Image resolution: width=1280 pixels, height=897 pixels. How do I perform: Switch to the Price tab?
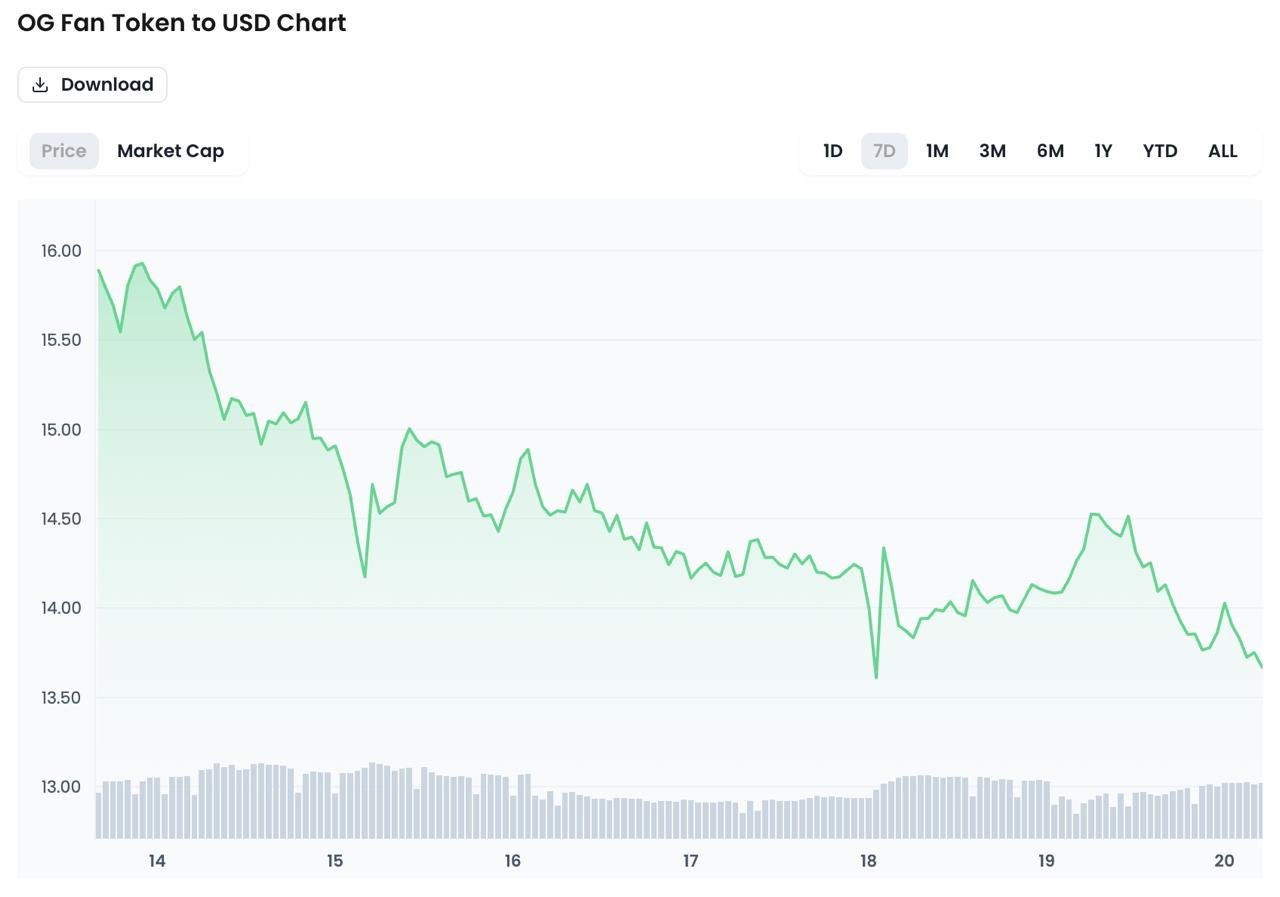(64, 151)
